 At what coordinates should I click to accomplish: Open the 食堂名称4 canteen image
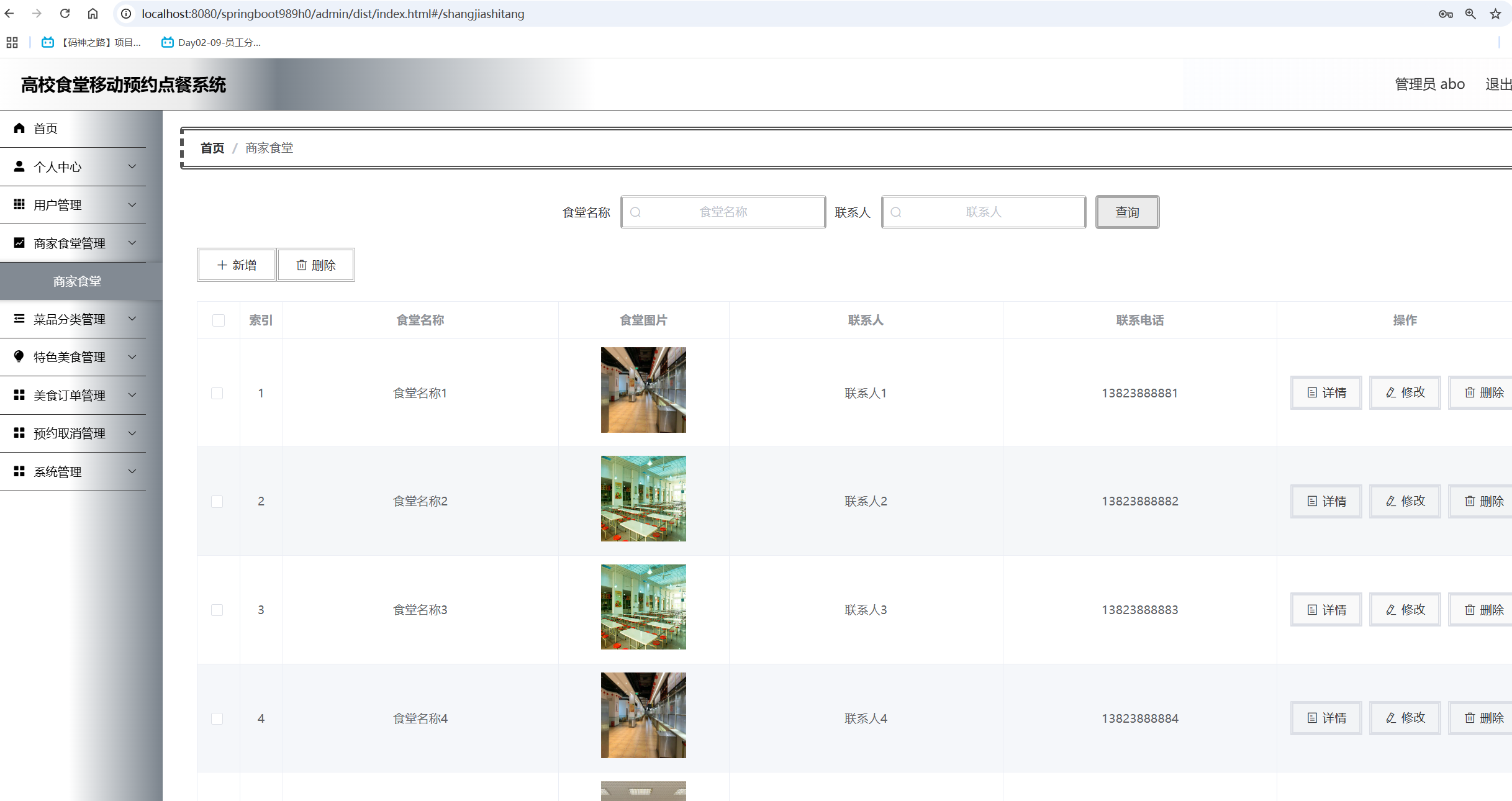(643, 715)
